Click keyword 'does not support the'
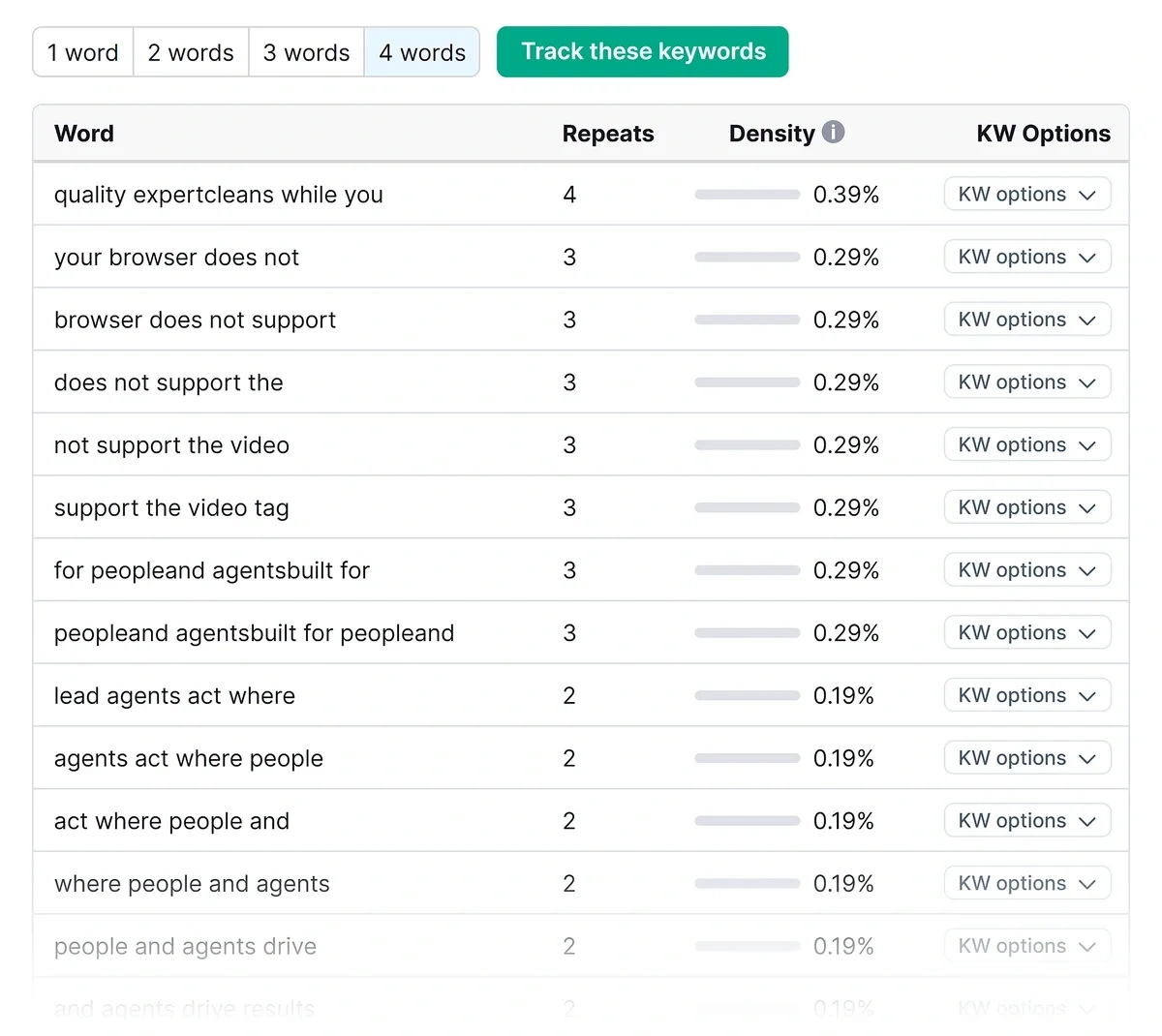Screen dimensions: 1162x1036 [168, 382]
